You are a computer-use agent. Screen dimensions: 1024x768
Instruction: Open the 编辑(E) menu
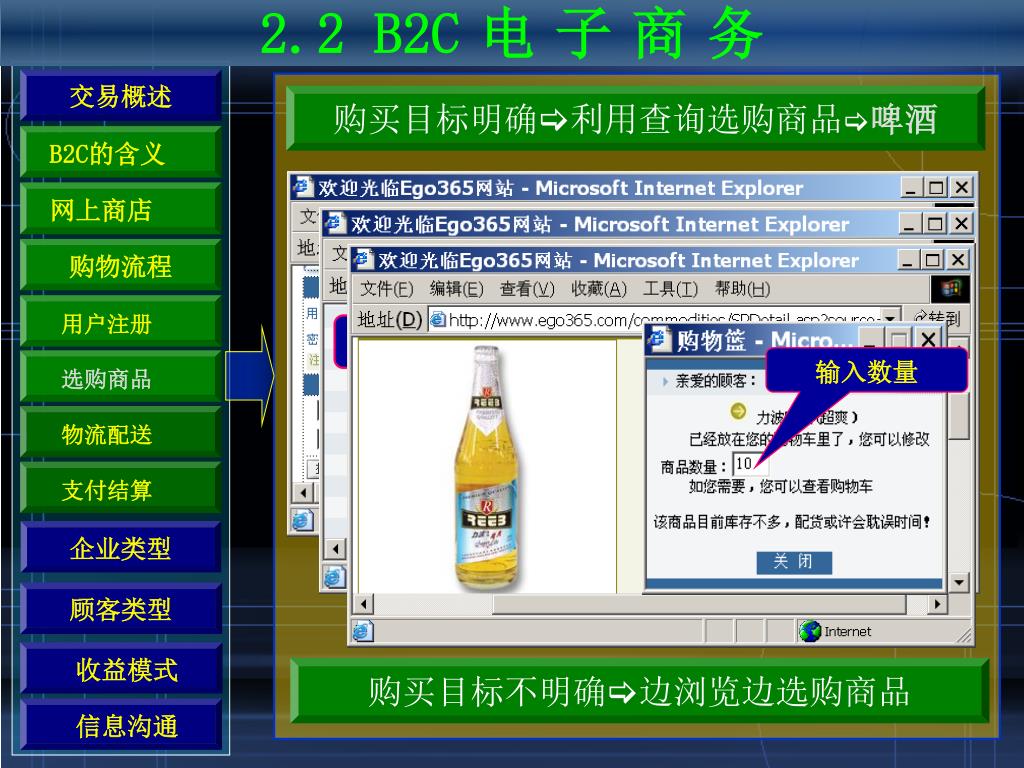(456, 289)
